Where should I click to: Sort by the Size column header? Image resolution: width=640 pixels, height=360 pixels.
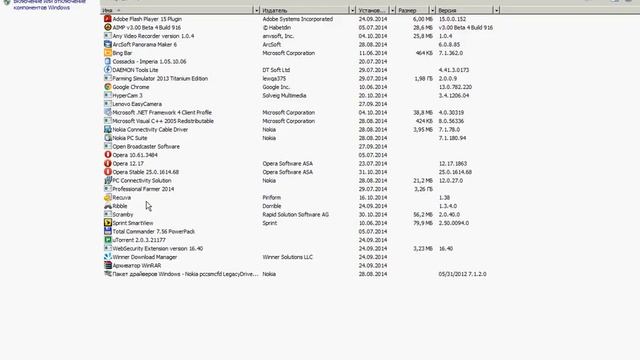point(413,10)
